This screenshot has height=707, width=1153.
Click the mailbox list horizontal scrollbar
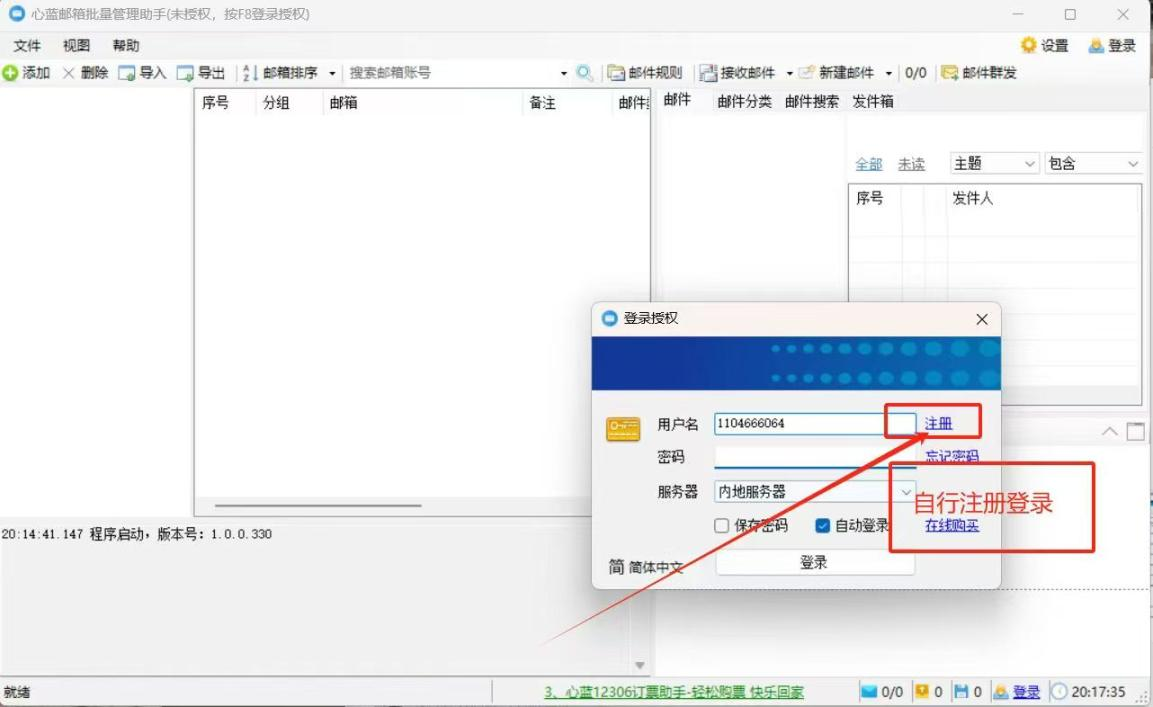pos(318,505)
